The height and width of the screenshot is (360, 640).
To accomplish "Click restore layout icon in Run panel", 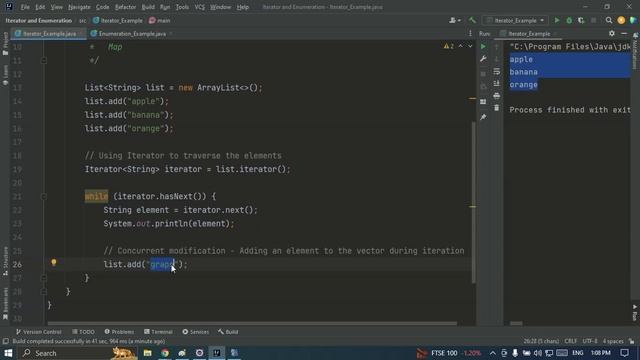I will point(483,102).
